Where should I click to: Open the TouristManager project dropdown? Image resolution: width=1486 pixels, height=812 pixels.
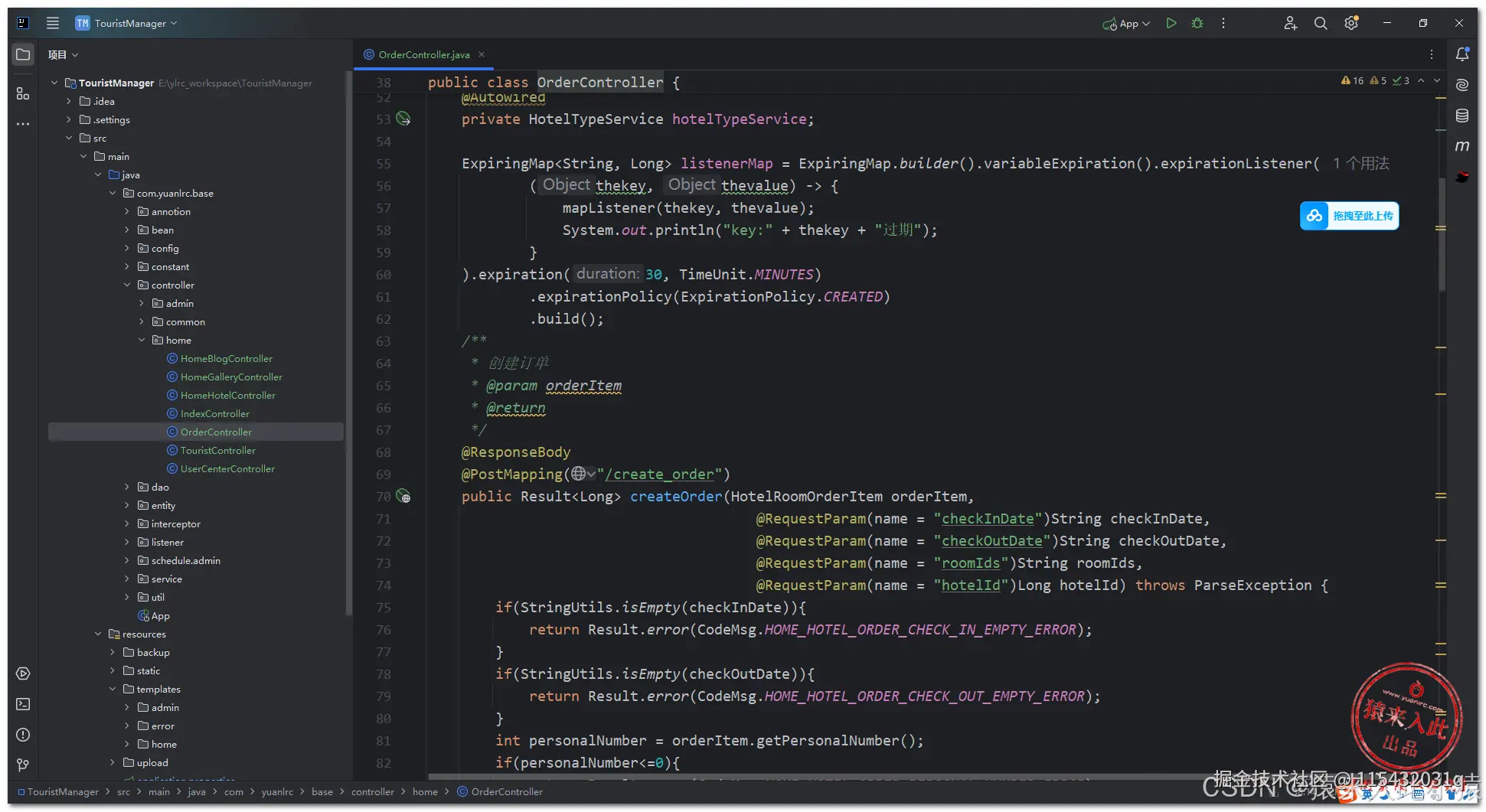(x=126, y=23)
